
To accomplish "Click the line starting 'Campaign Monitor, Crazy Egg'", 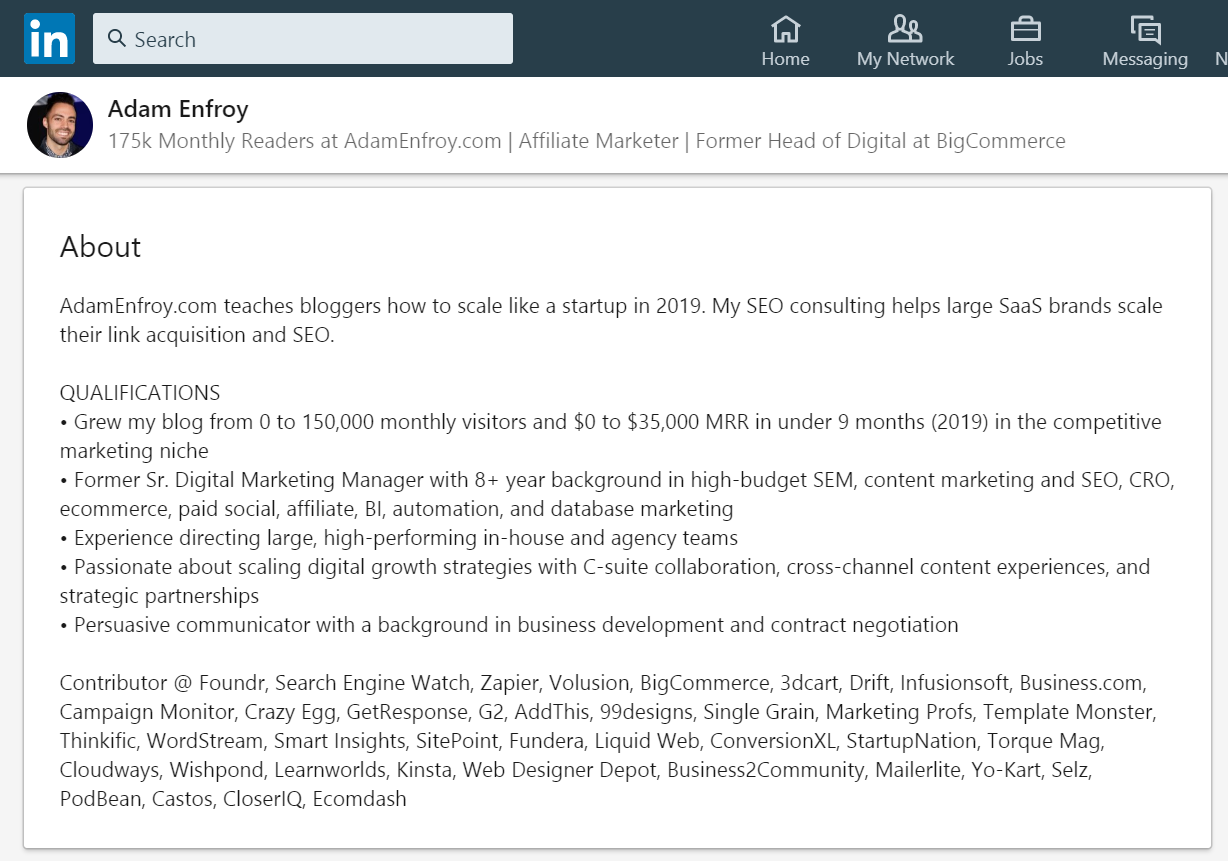I will [x=608, y=712].
